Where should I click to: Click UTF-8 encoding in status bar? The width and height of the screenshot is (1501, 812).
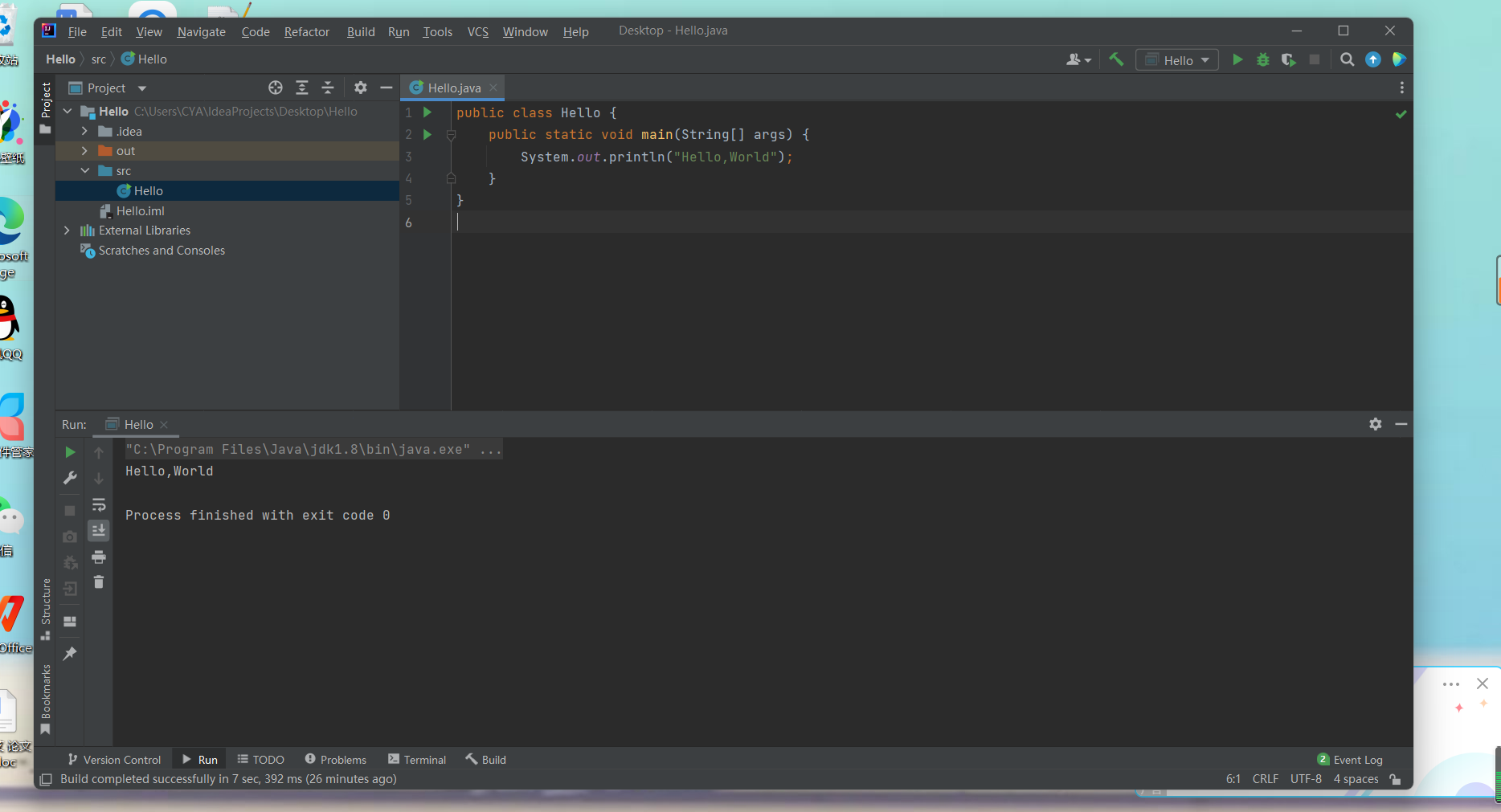click(x=1306, y=779)
